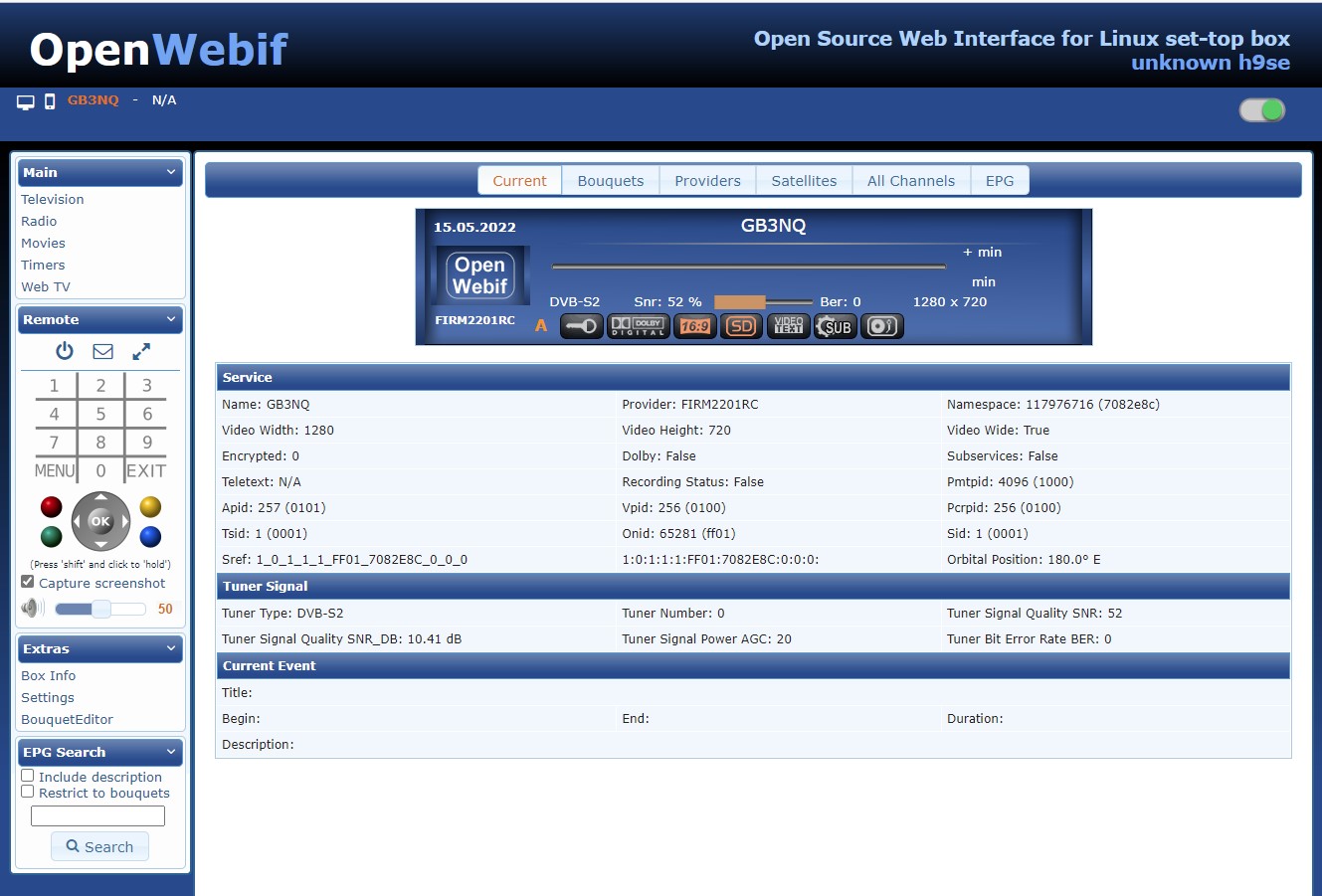Open the send message envelope icon
The width and height of the screenshot is (1322, 896).
click(102, 351)
